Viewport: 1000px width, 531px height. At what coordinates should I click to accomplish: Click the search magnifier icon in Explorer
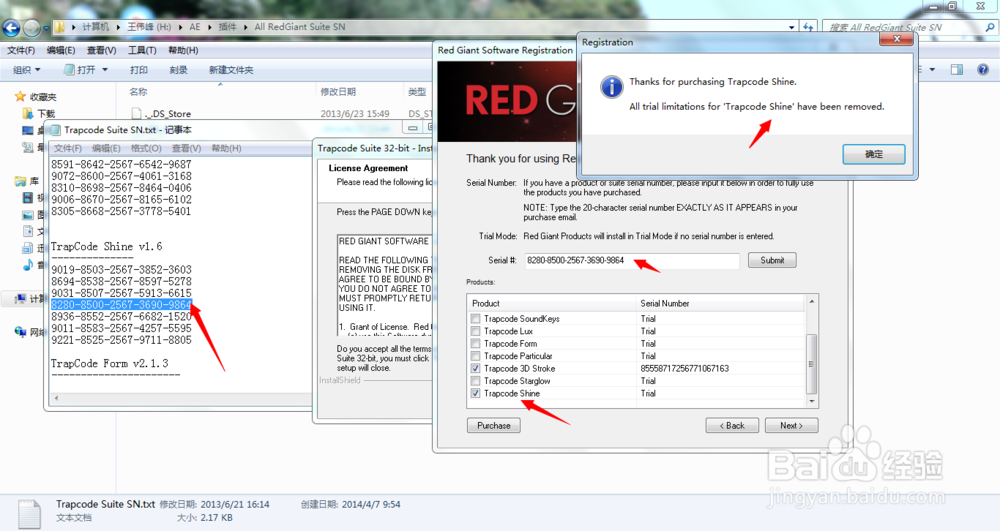[x=990, y=27]
